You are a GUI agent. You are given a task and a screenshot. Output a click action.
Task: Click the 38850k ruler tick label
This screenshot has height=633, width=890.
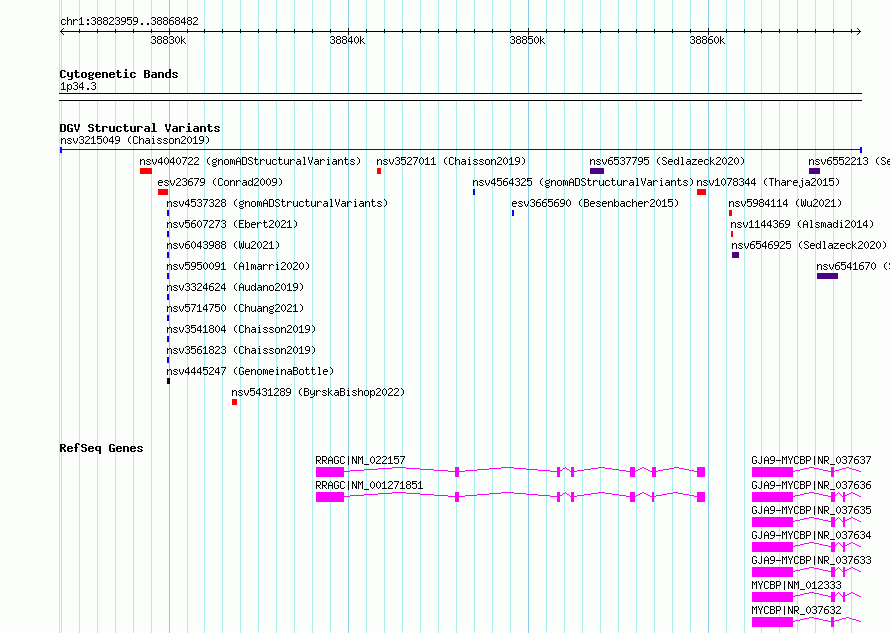click(527, 40)
